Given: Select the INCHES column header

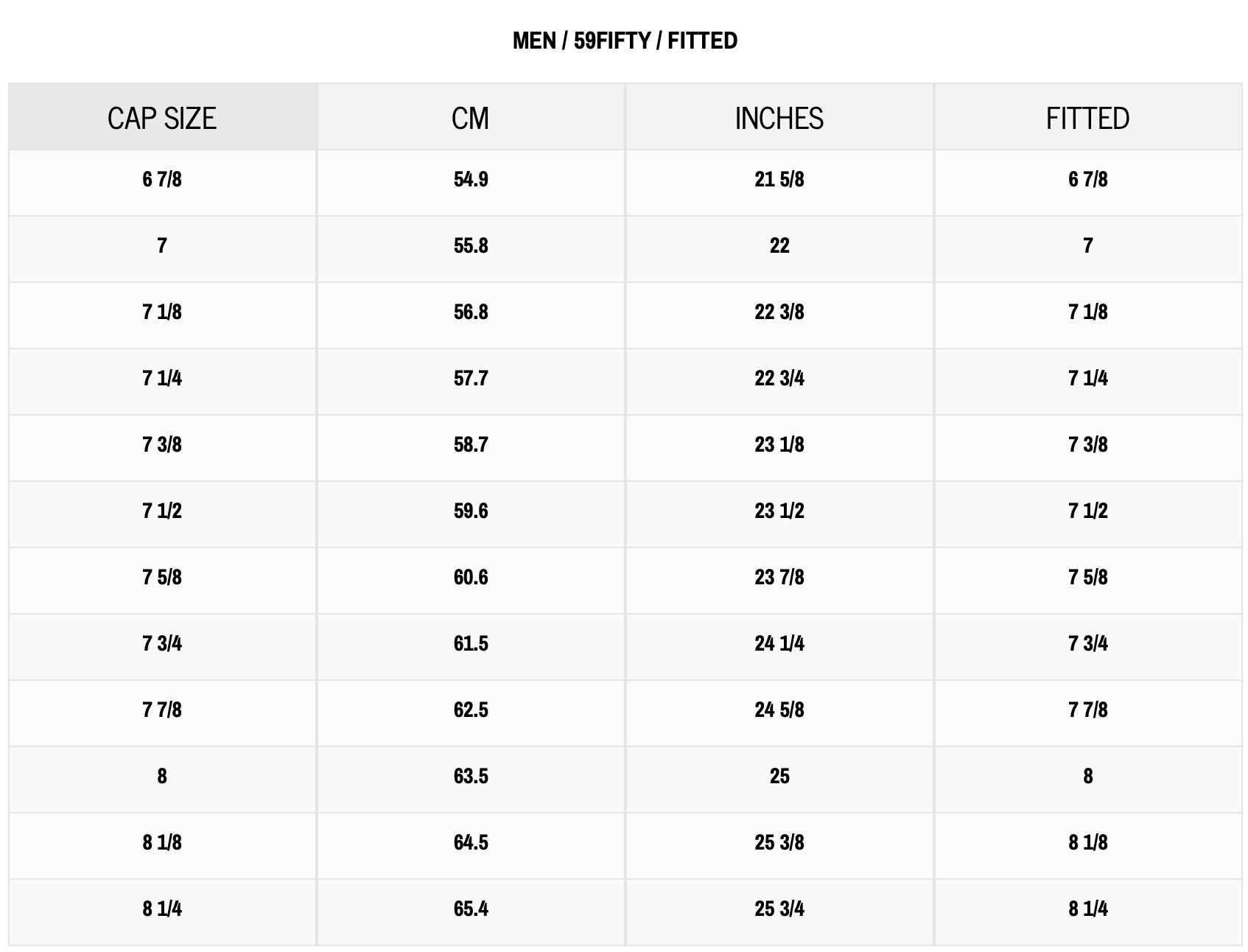Looking at the screenshot, I should click(x=779, y=117).
